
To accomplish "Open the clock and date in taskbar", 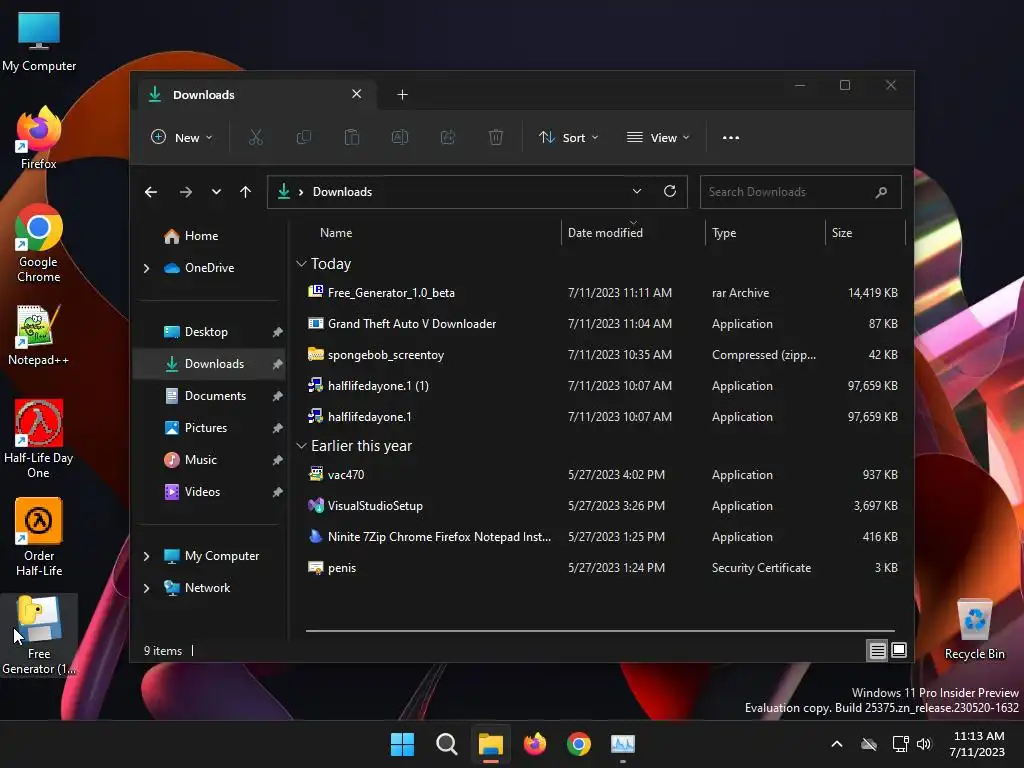I will 978,744.
